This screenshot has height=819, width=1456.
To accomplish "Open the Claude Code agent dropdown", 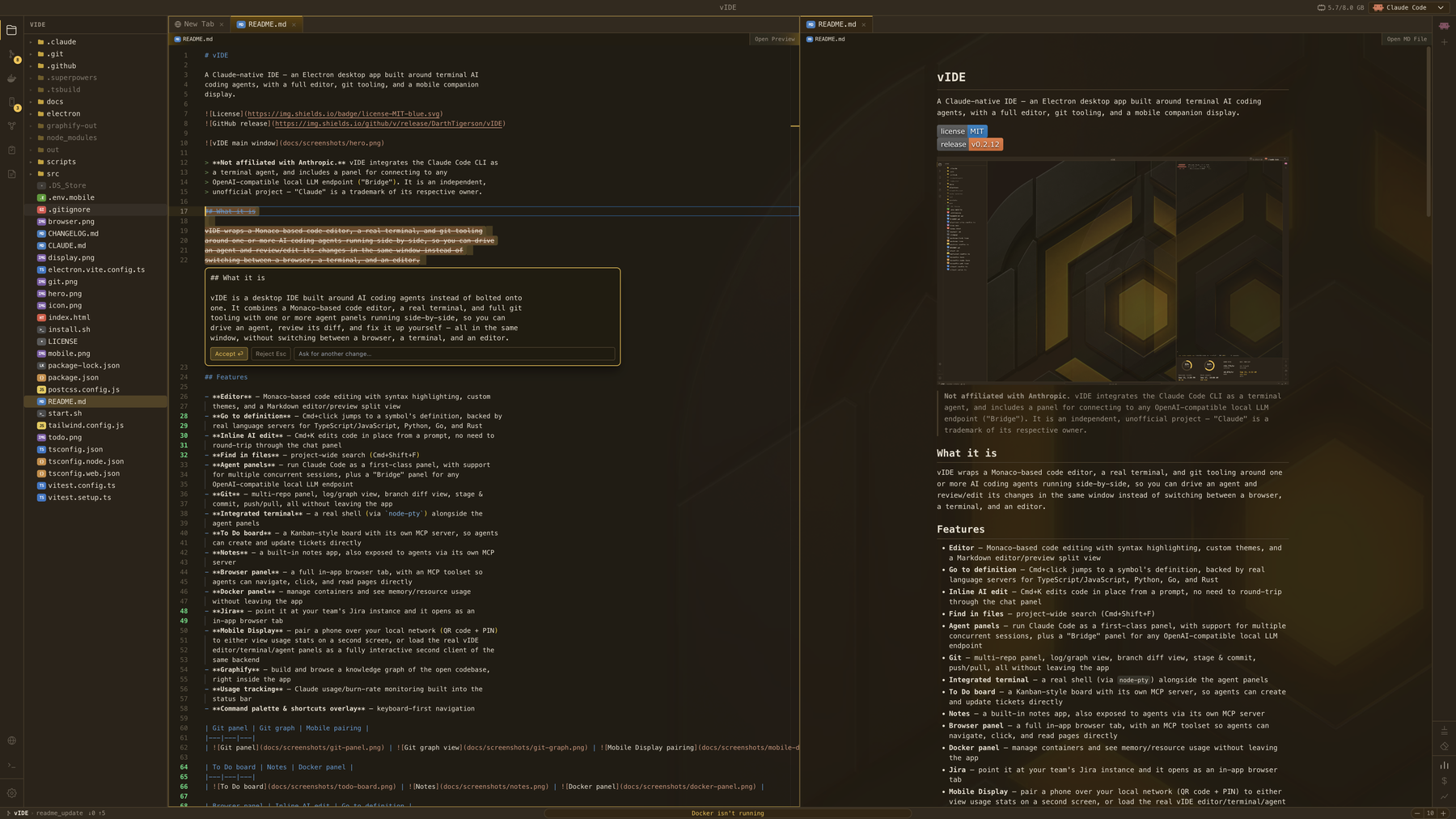I will coord(1408,7).
